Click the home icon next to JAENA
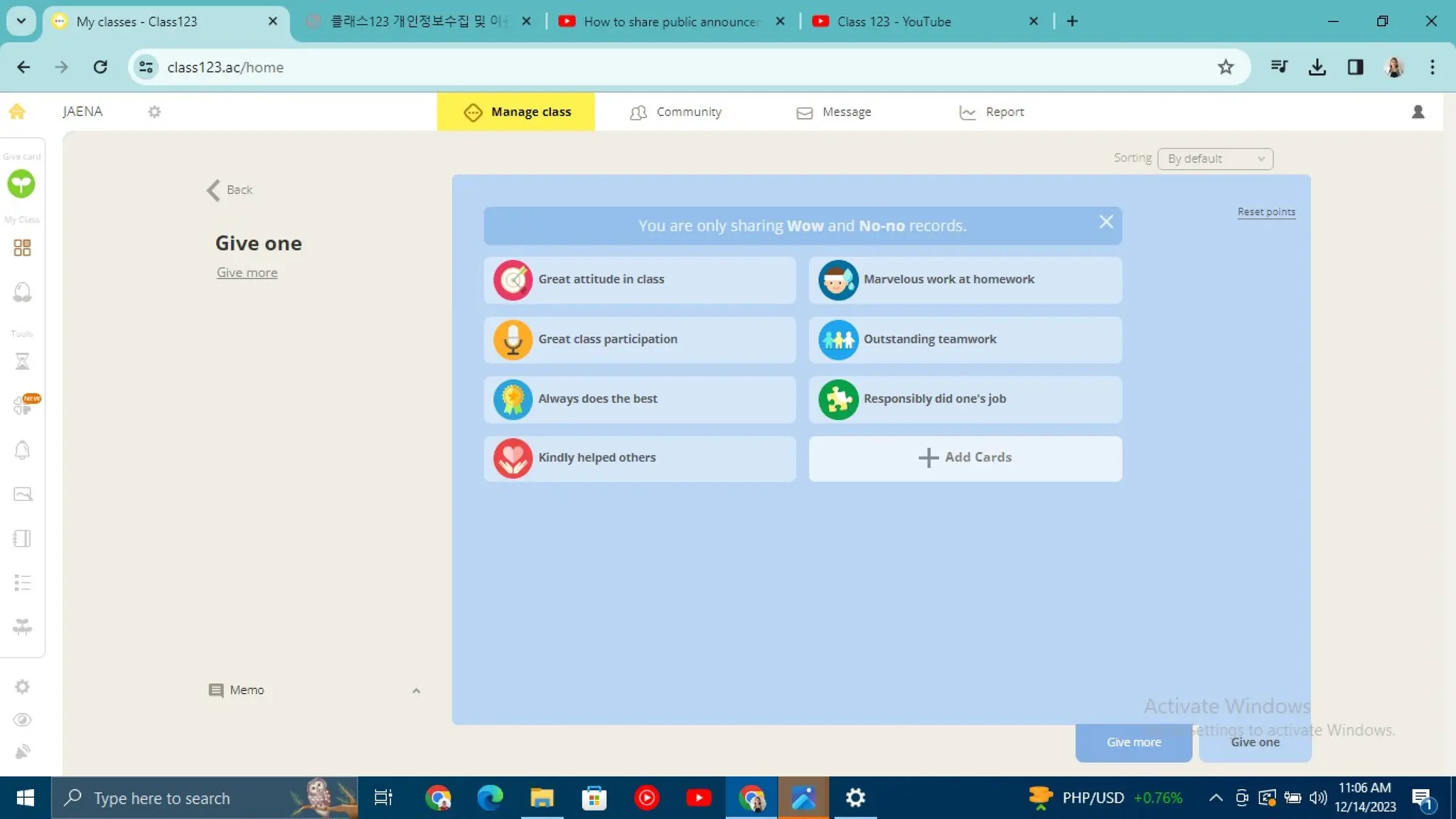The height and width of the screenshot is (819, 1456). coord(17,112)
